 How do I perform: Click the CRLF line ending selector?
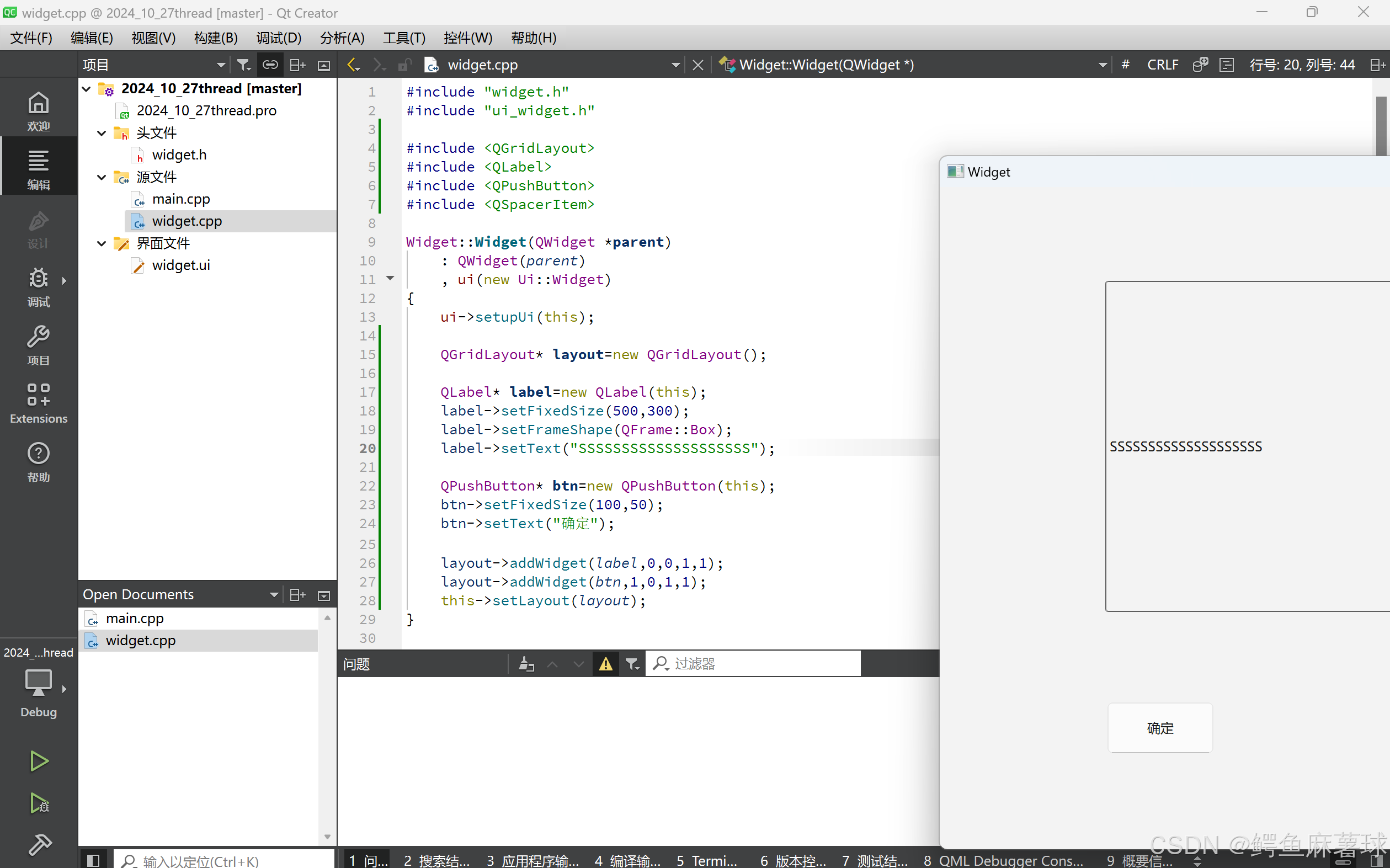coord(1162,65)
